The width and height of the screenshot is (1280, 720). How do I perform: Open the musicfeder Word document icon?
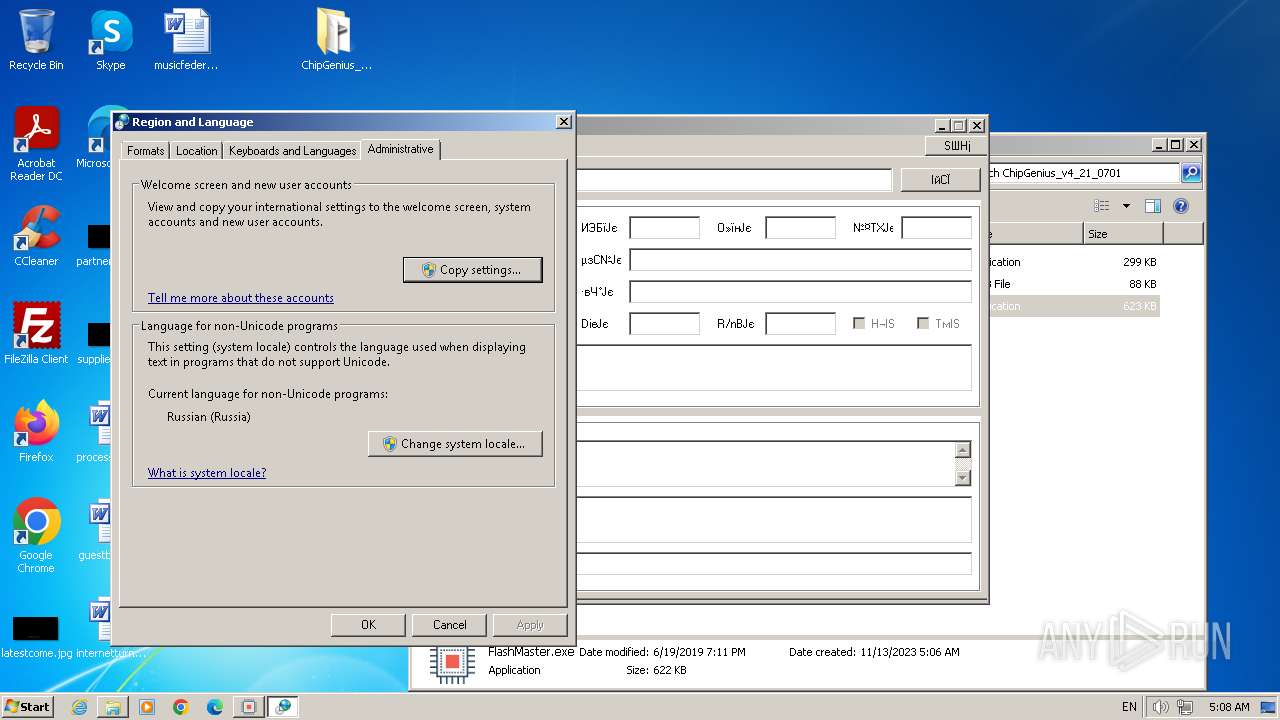point(186,40)
